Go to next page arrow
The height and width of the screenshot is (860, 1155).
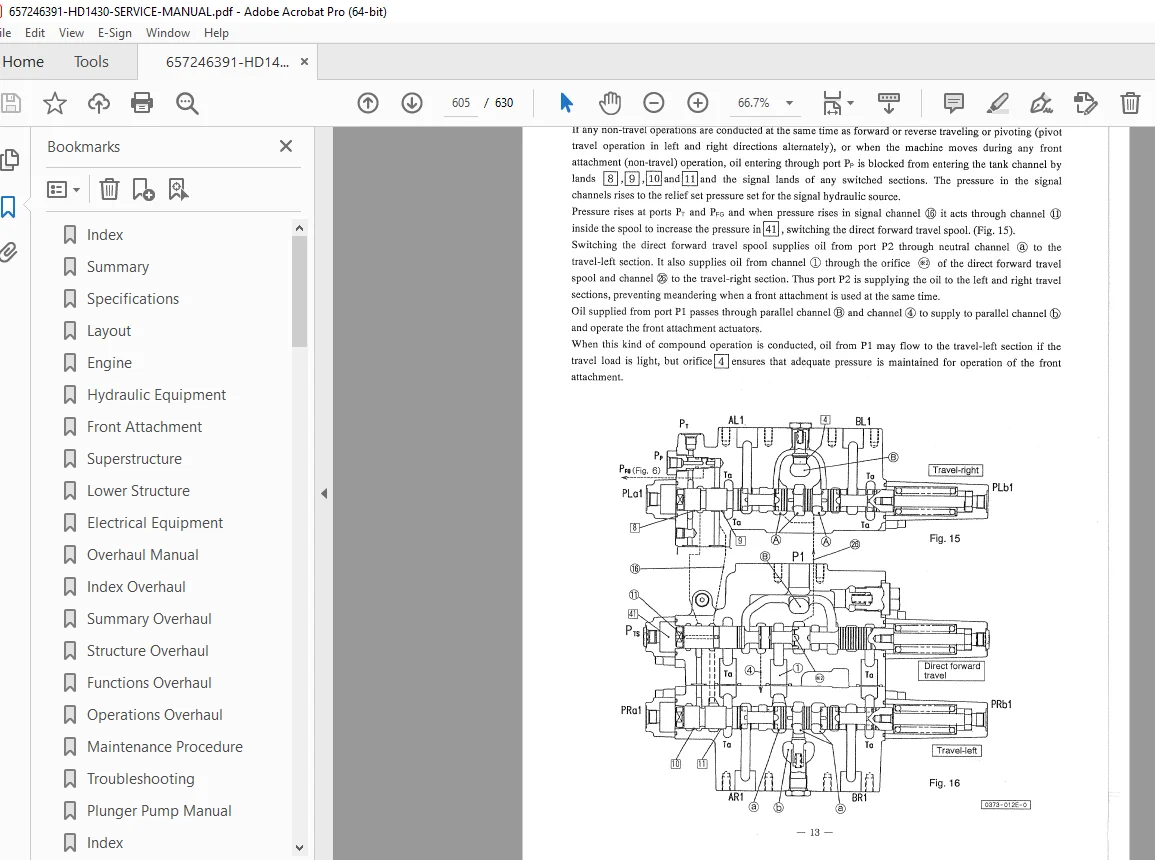tap(412, 103)
